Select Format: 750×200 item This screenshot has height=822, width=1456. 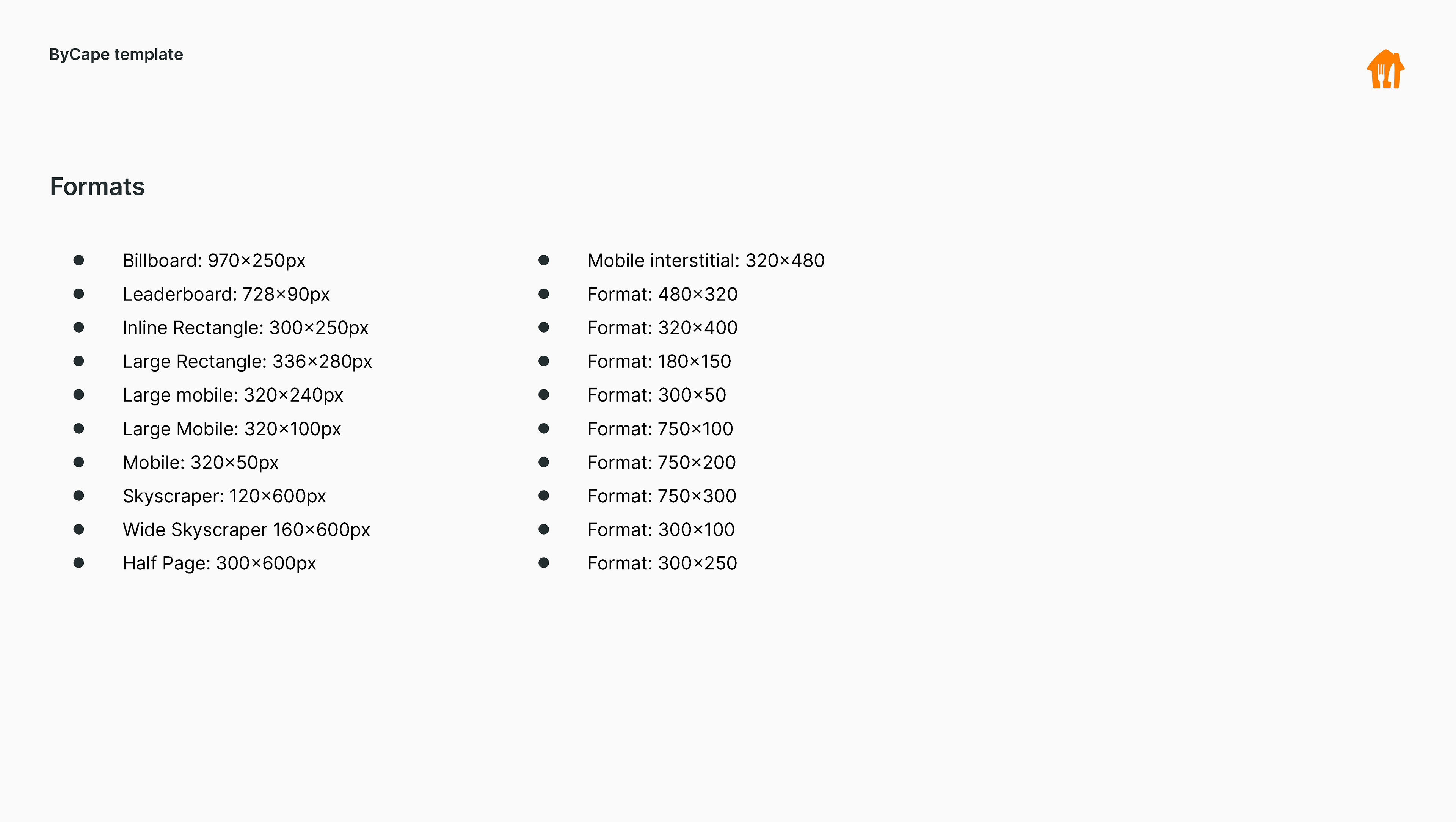click(661, 463)
